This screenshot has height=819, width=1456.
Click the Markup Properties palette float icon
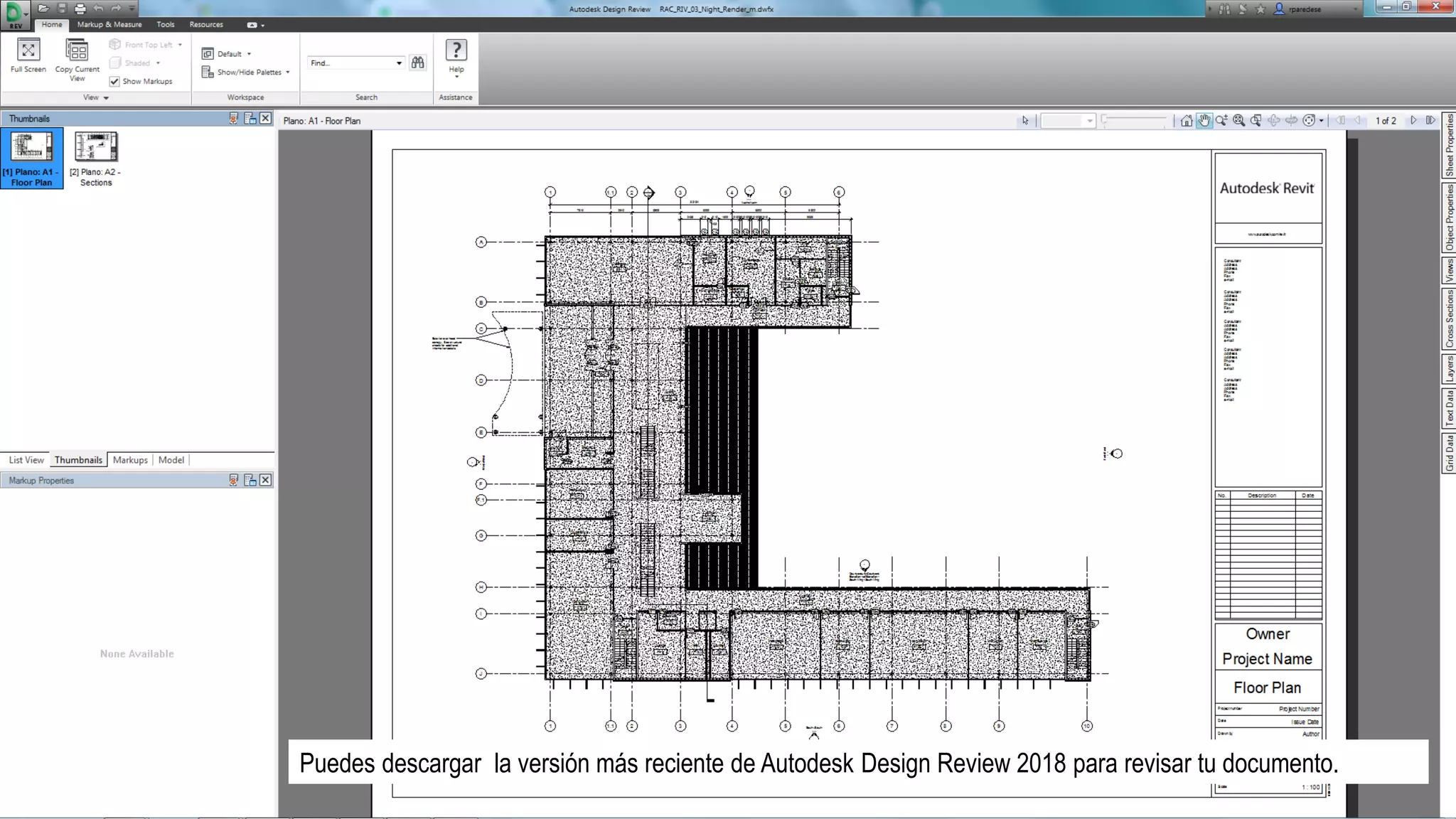point(250,481)
